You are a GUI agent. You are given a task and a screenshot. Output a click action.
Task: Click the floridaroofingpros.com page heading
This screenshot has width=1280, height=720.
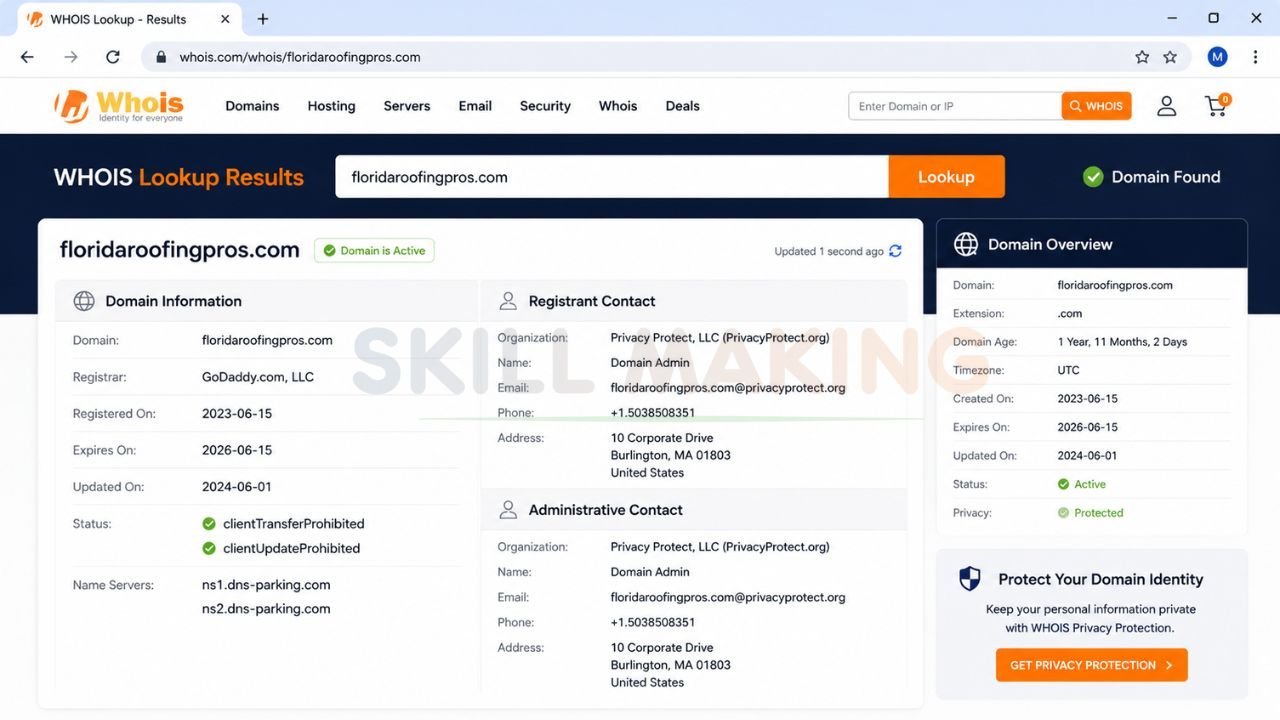(180, 250)
